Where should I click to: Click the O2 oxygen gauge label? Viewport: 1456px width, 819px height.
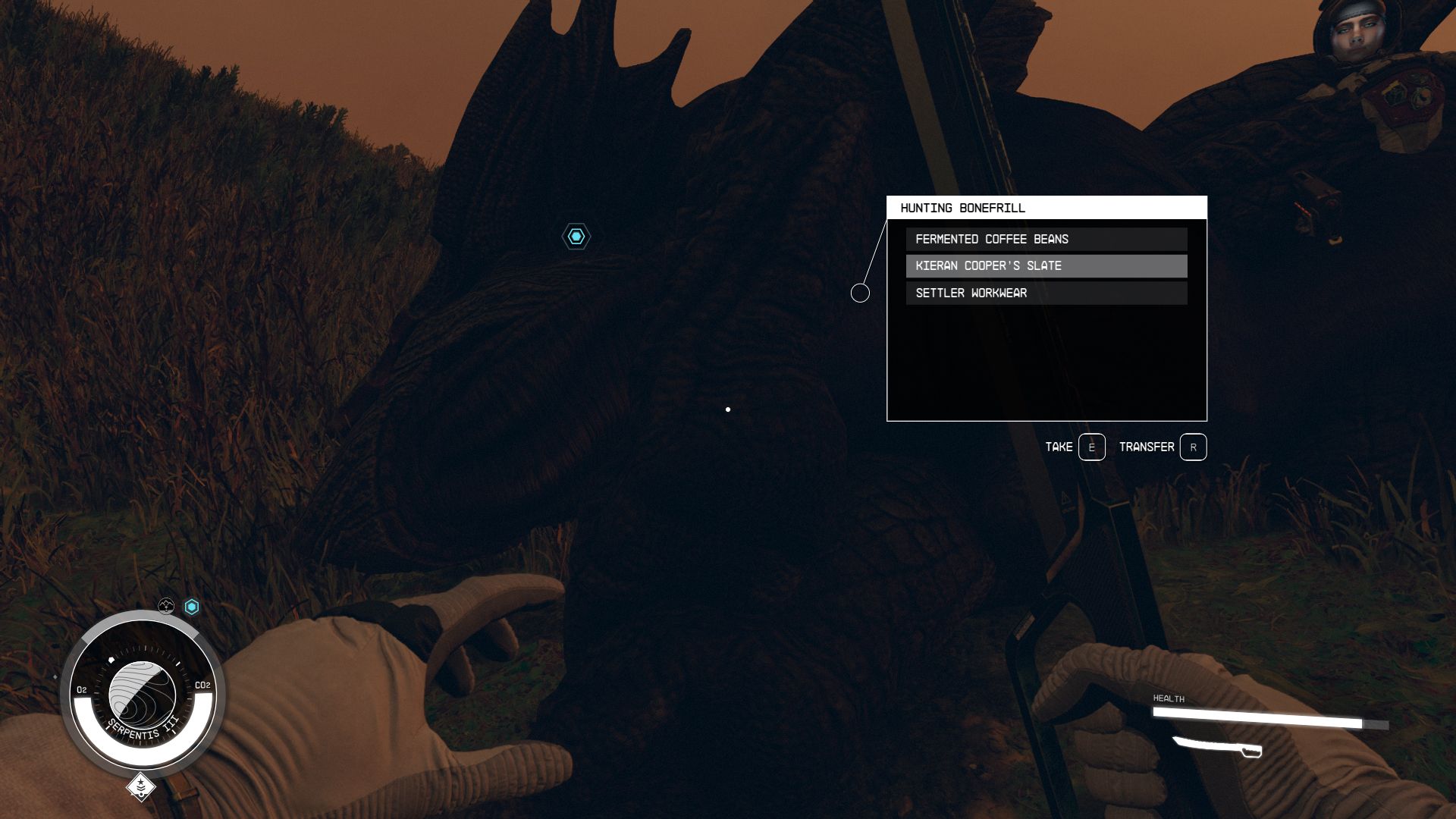click(82, 690)
